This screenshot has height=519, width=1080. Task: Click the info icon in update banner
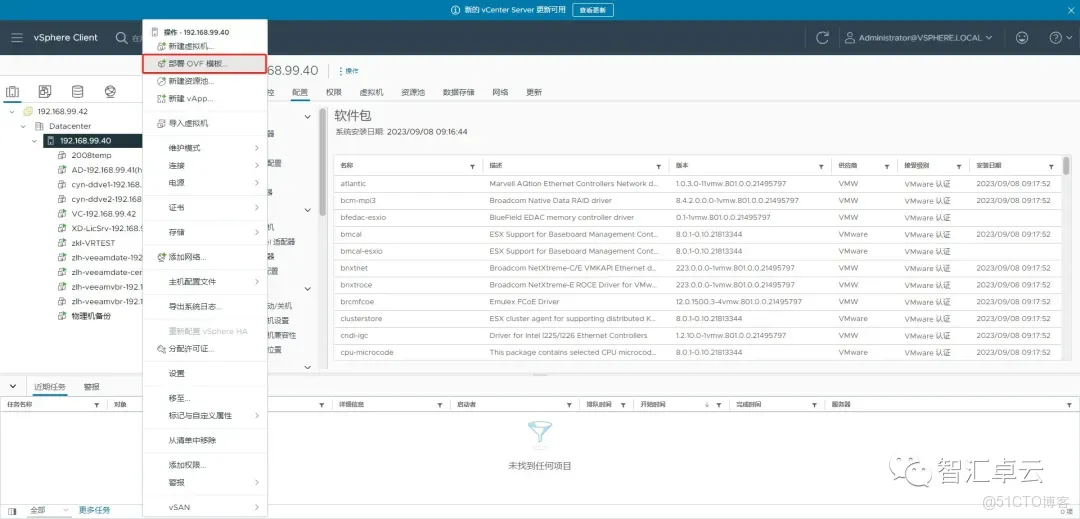pos(455,10)
